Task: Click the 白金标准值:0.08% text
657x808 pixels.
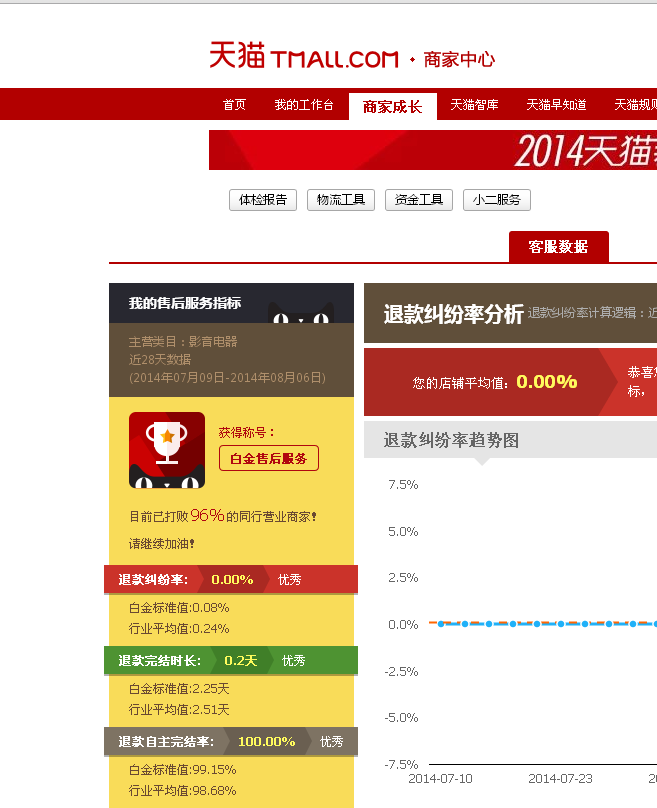Action: (179, 608)
